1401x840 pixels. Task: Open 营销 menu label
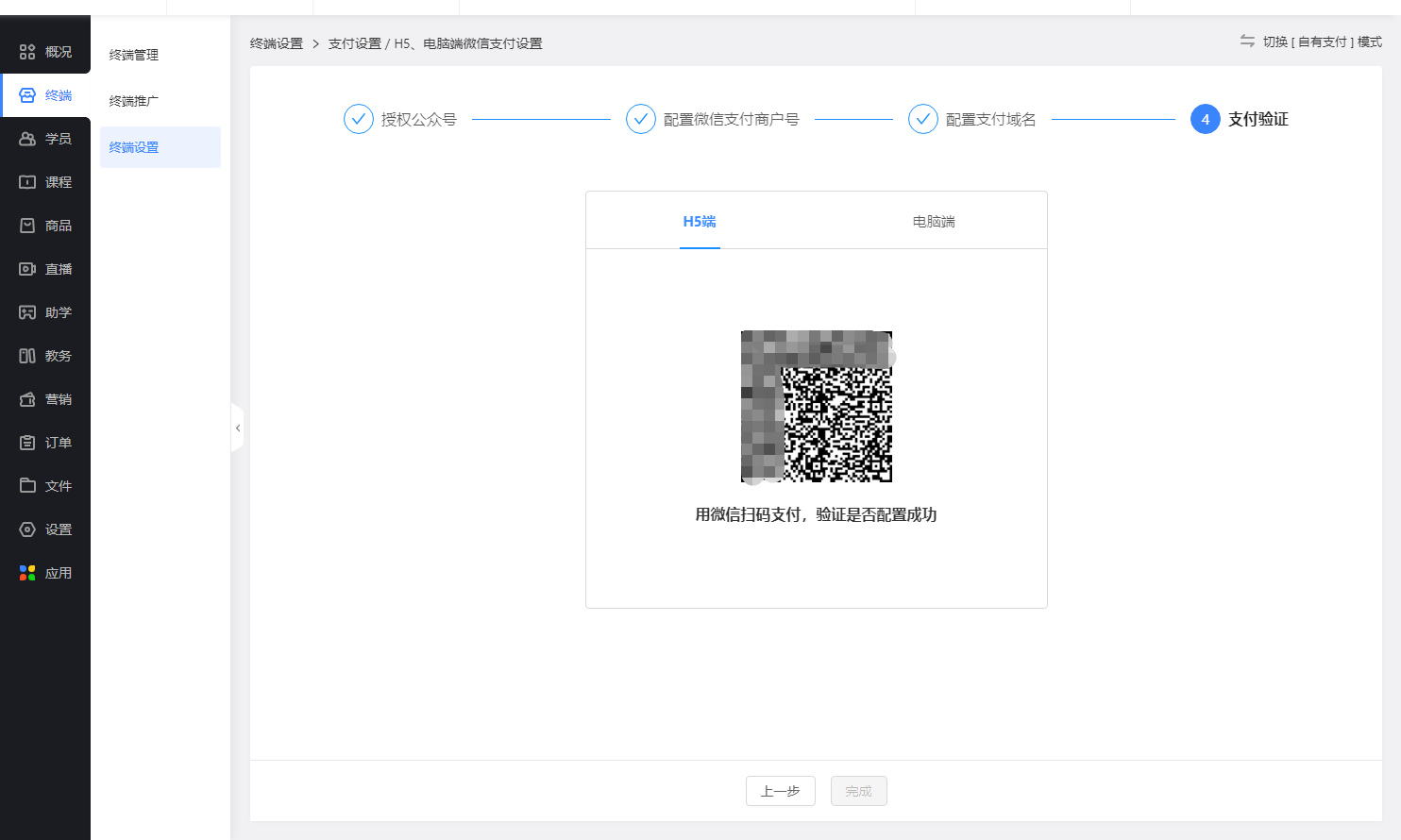click(59, 399)
